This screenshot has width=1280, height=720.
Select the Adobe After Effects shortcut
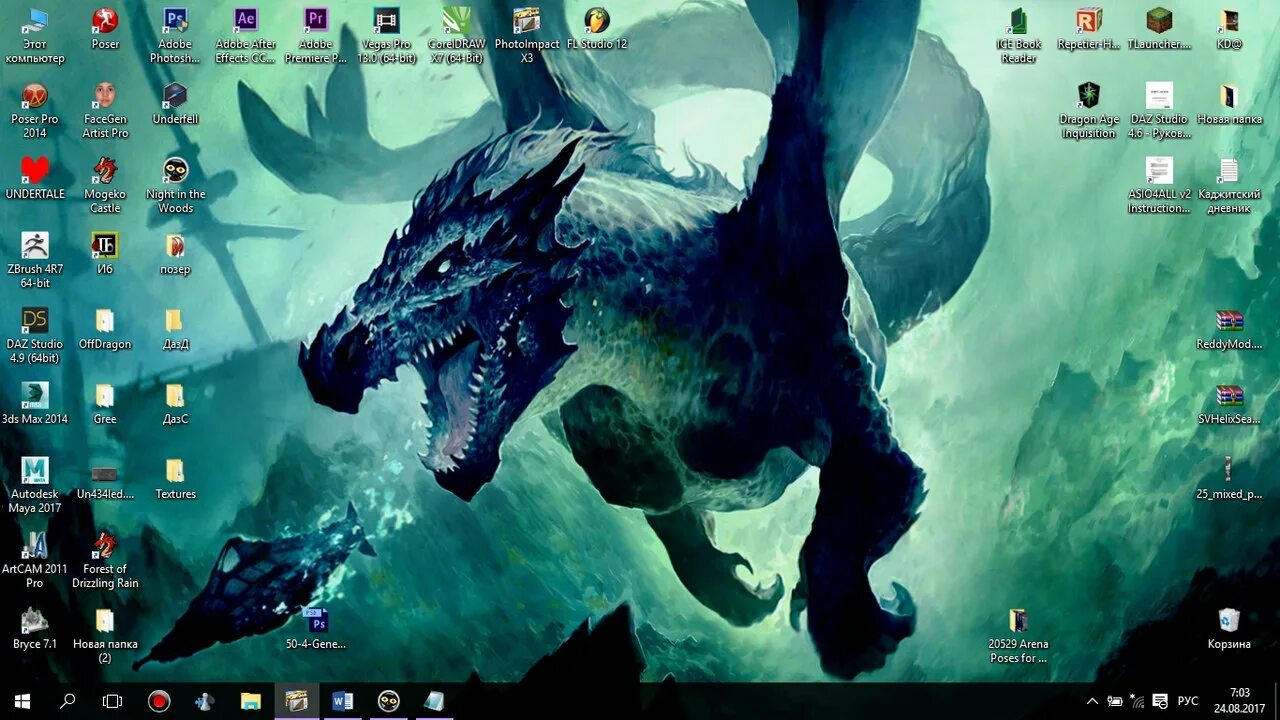[246, 36]
